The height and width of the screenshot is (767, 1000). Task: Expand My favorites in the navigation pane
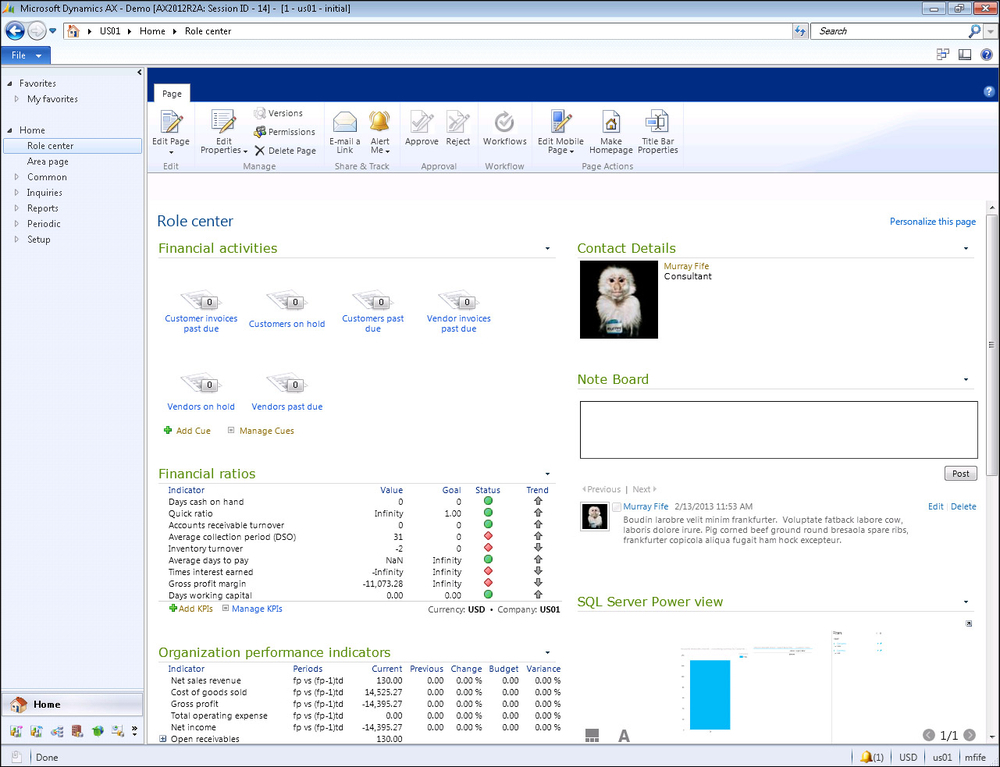click(17, 99)
